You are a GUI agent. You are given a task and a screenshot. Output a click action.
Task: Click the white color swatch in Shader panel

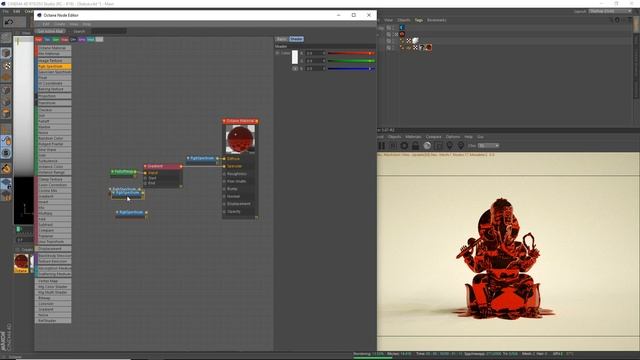tap(295, 57)
